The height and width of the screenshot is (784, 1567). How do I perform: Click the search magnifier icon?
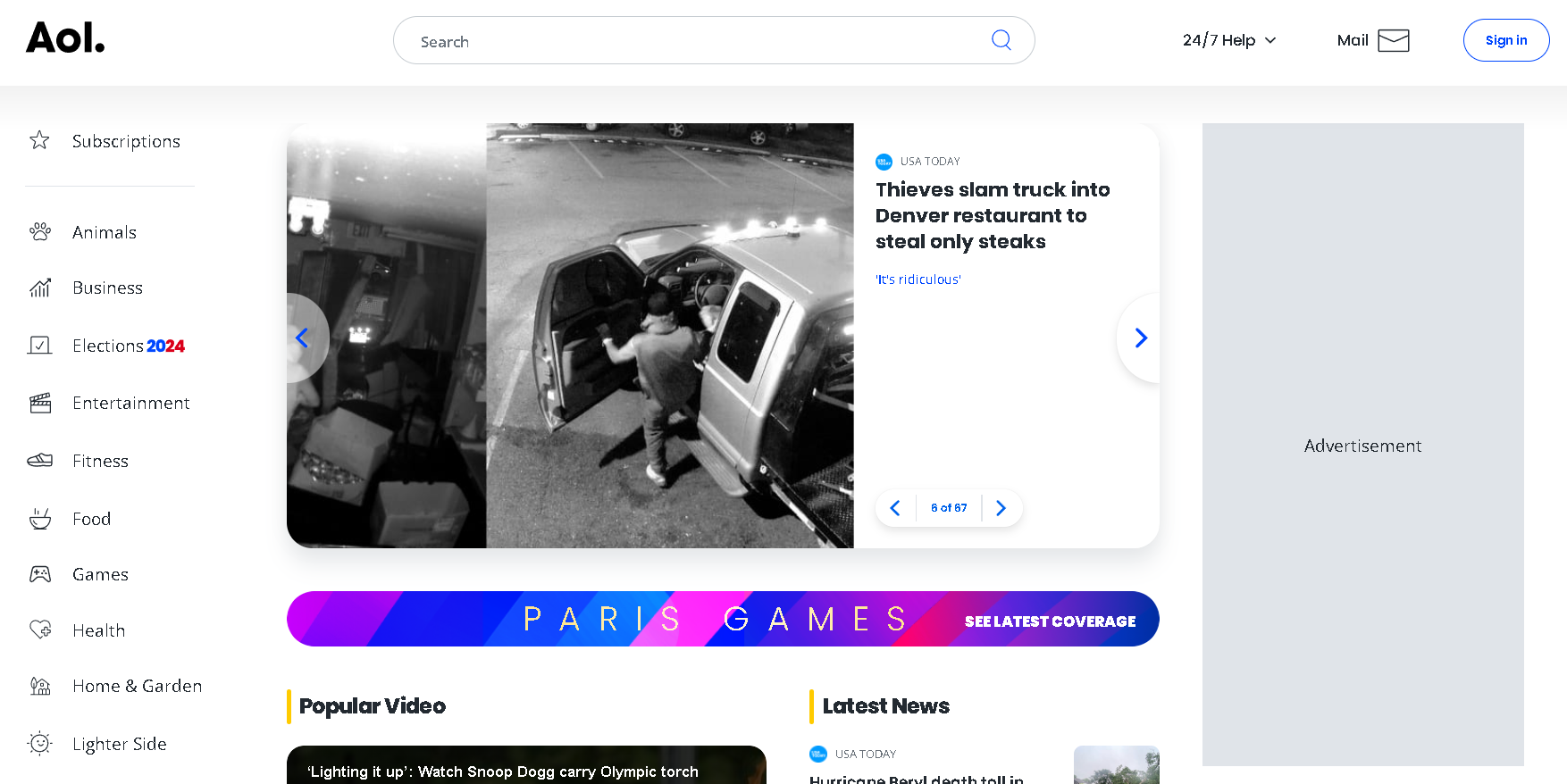click(x=1001, y=40)
